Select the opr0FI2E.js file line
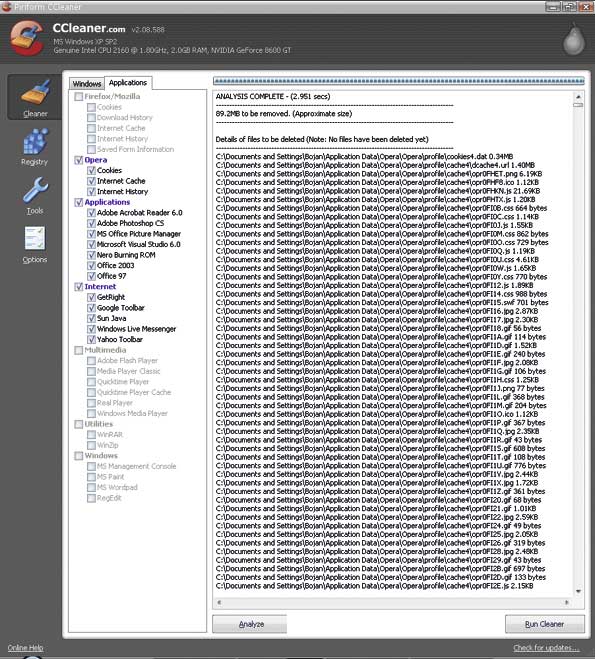595x659 pixels. pos(374,585)
